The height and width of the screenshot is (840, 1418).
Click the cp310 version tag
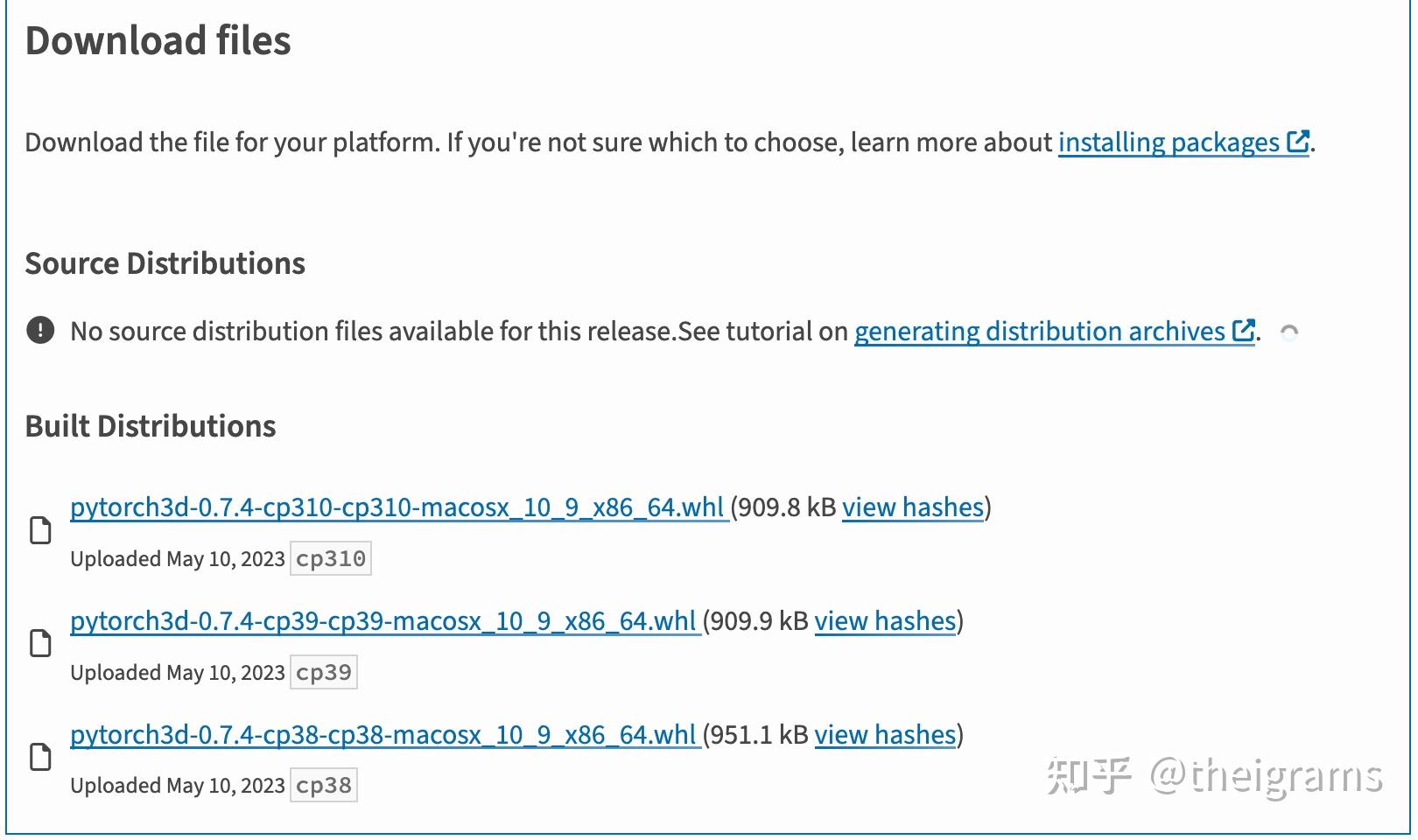point(331,557)
